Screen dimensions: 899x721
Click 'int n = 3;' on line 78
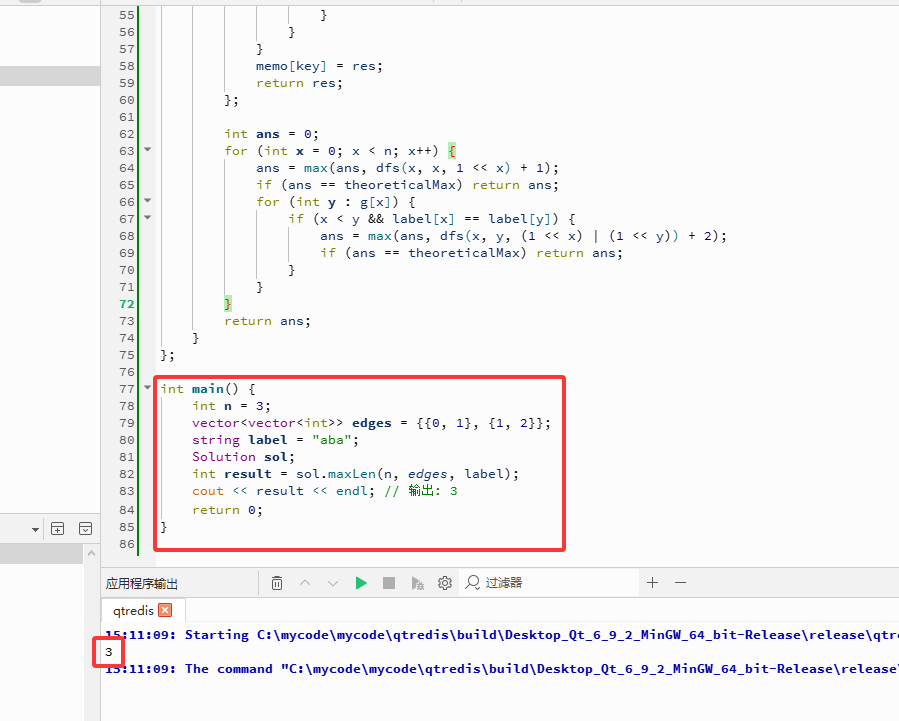[x=231, y=406]
